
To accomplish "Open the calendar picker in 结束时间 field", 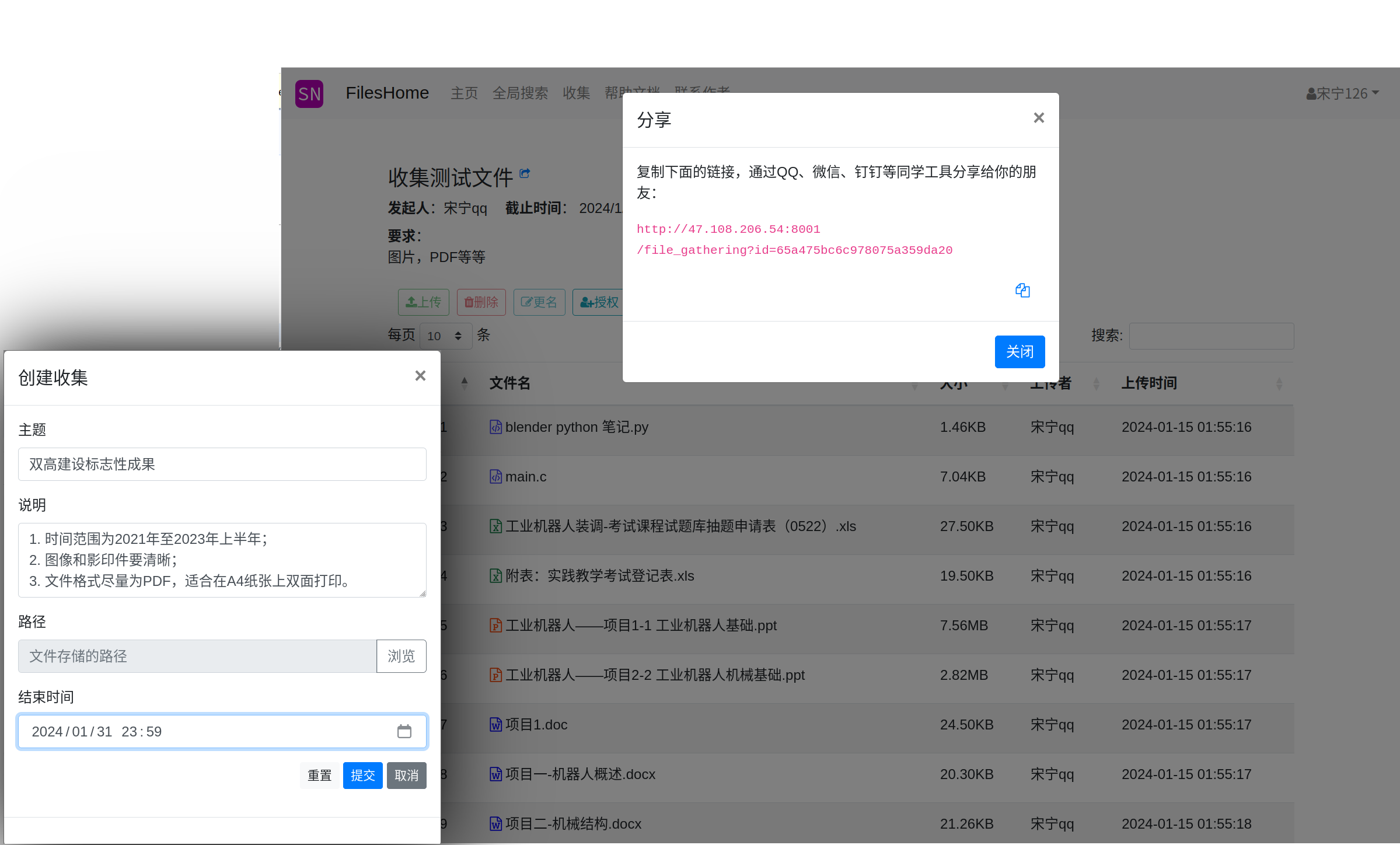I will pyautogui.click(x=404, y=731).
